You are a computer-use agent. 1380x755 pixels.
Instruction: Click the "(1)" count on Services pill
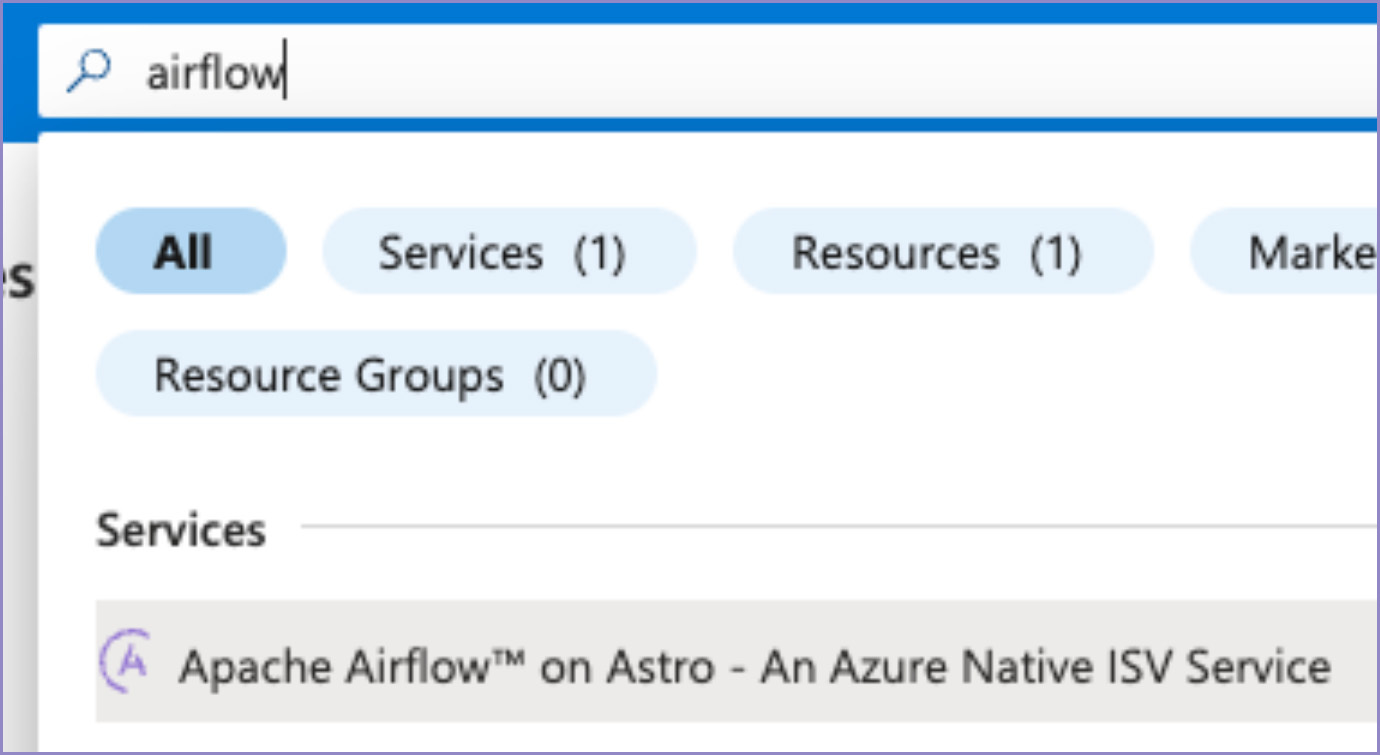(599, 253)
